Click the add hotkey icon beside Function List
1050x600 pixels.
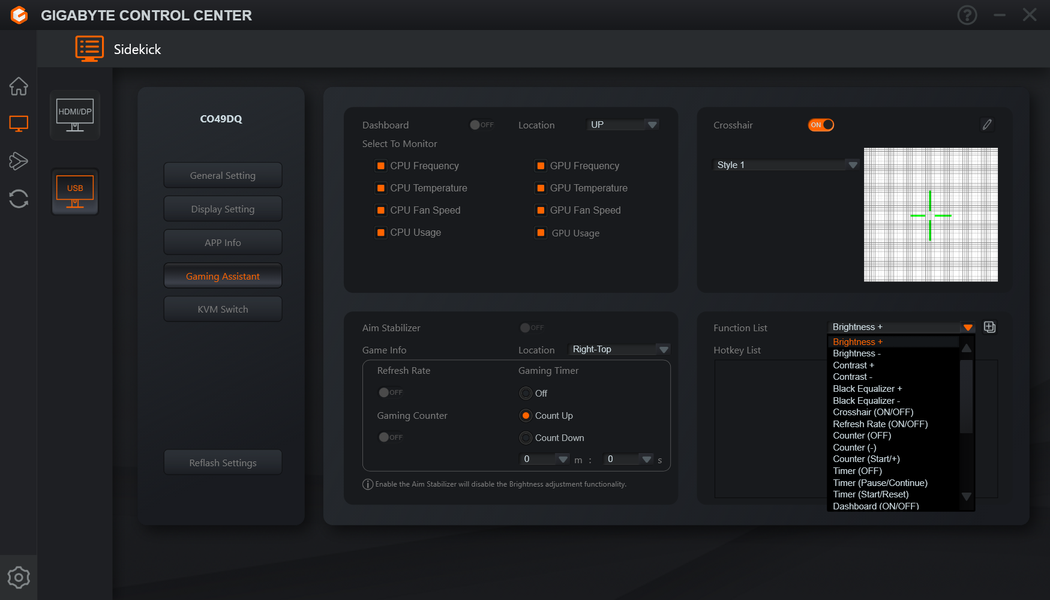990,327
